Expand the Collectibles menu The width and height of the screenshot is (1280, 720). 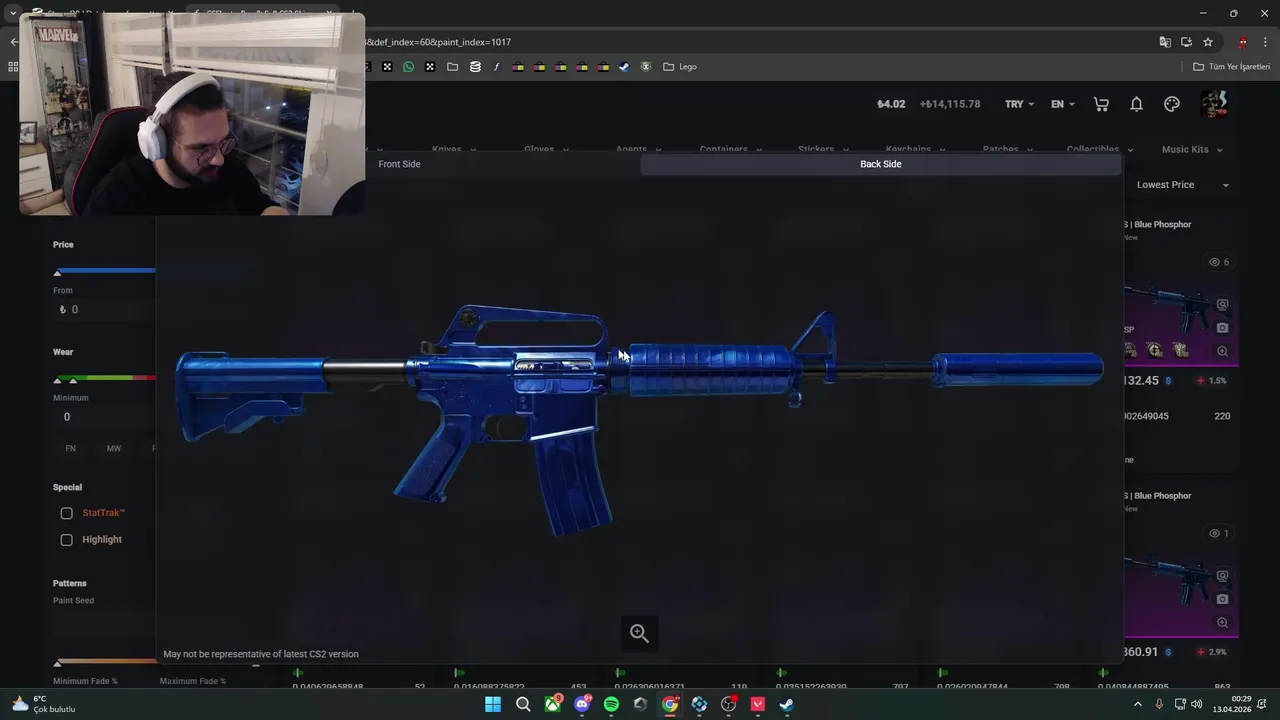[1100, 150]
